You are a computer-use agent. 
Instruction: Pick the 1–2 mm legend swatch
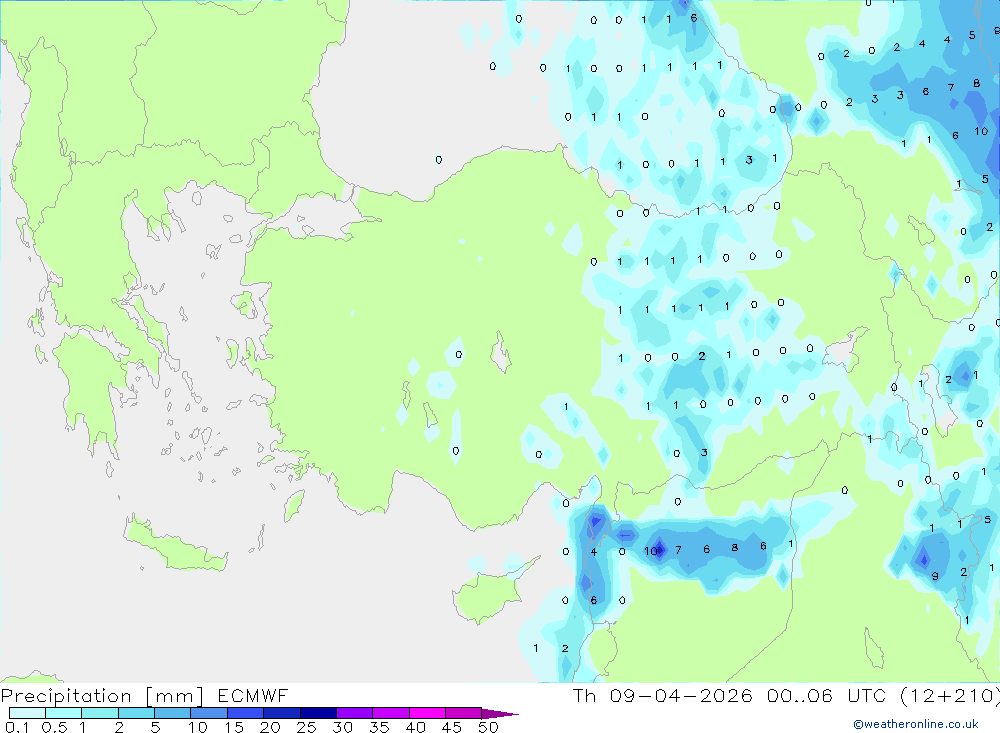[x=99, y=713]
